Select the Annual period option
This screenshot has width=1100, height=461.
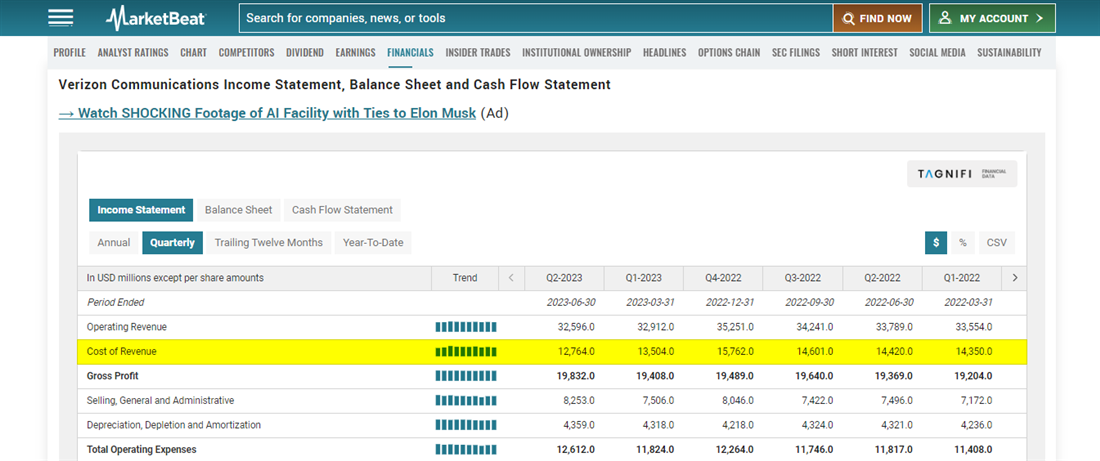[x=114, y=242]
